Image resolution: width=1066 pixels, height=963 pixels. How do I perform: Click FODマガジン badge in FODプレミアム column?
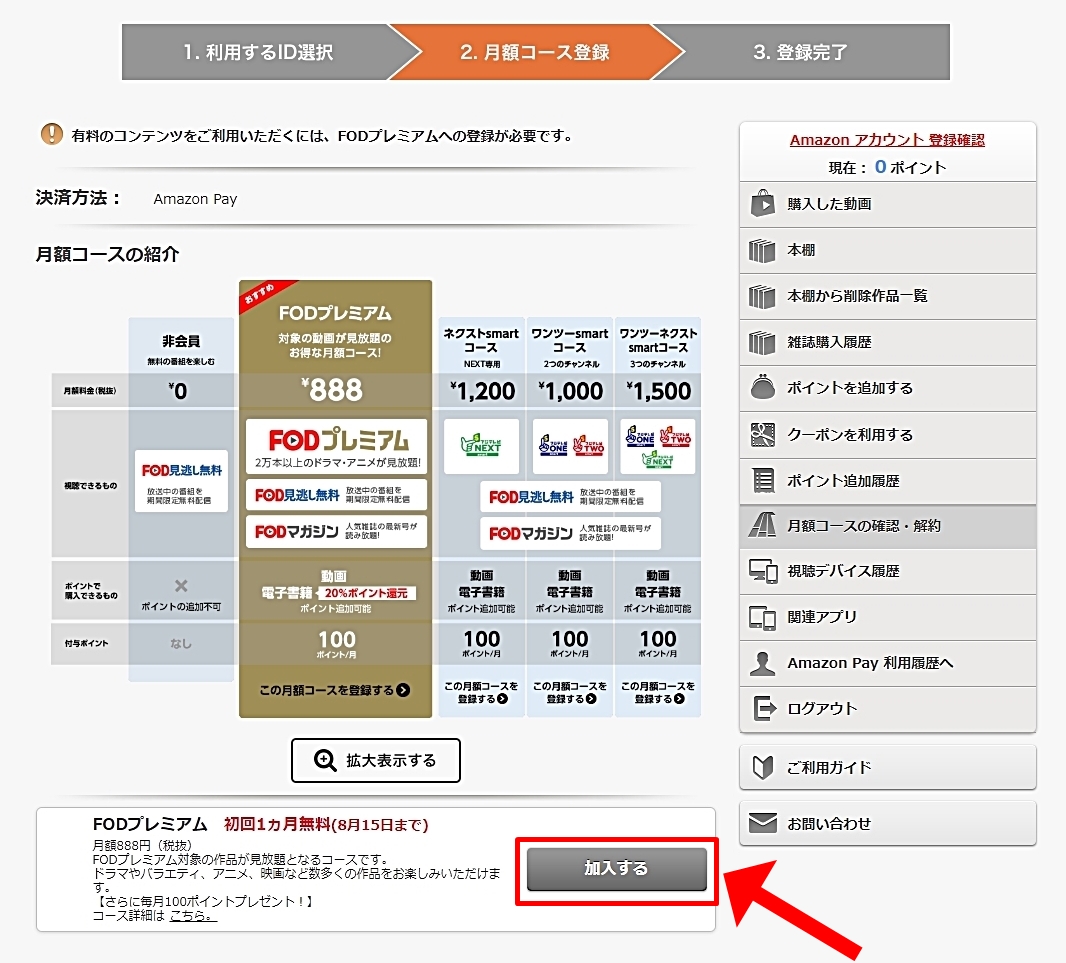tap(337, 532)
